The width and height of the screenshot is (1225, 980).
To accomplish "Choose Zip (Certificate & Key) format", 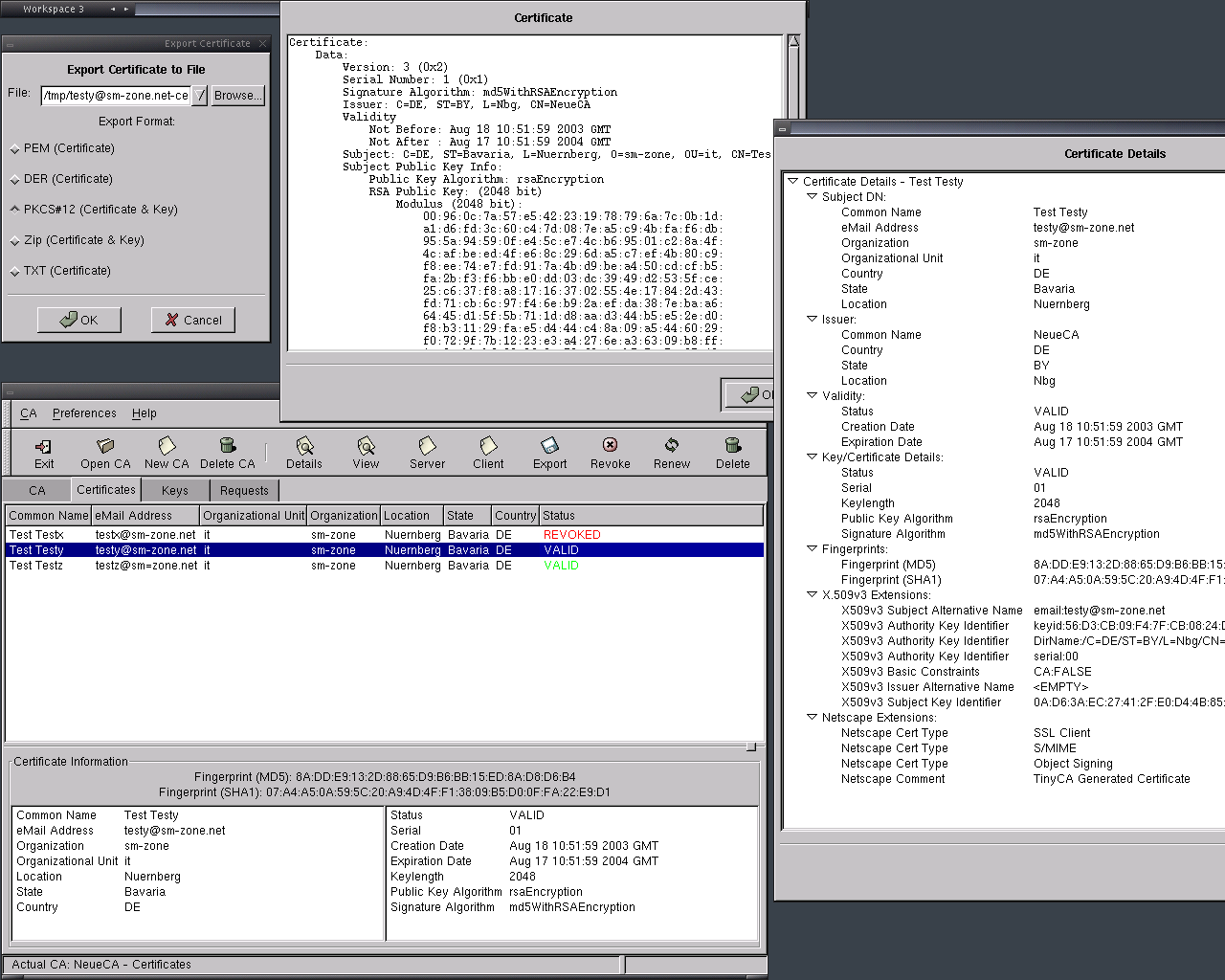I will tap(15, 241).
